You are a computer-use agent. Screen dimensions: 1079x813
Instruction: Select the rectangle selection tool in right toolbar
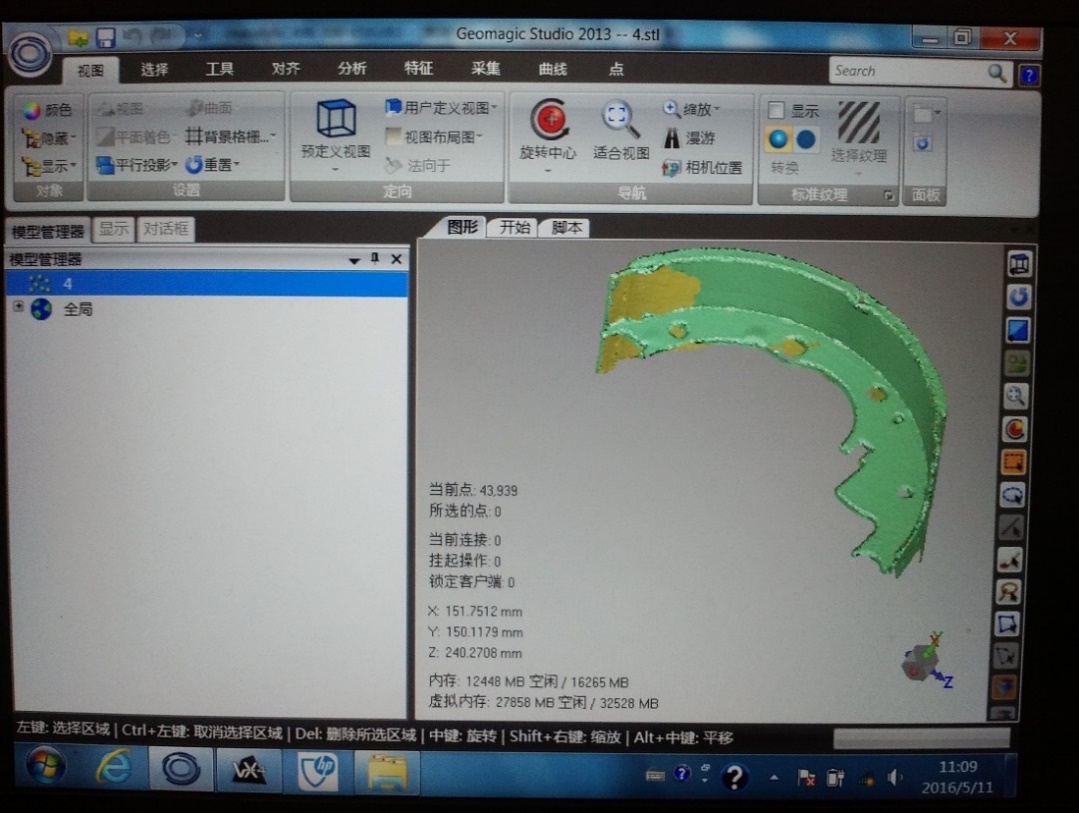coord(1014,462)
